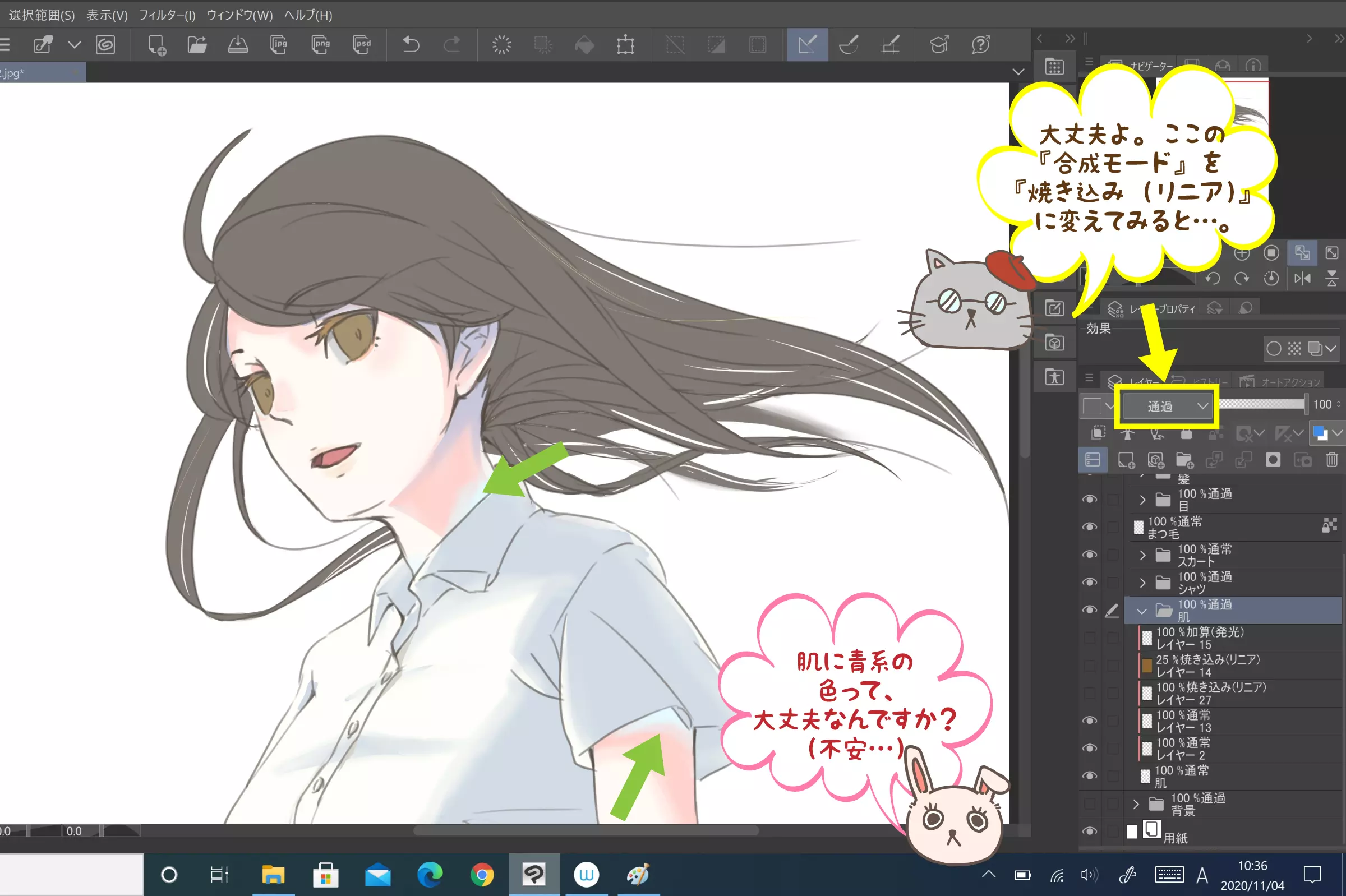The width and height of the screenshot is (1346, 896).
Task: Open Chrome from the taskbar
Action: (x=482, y=875)
